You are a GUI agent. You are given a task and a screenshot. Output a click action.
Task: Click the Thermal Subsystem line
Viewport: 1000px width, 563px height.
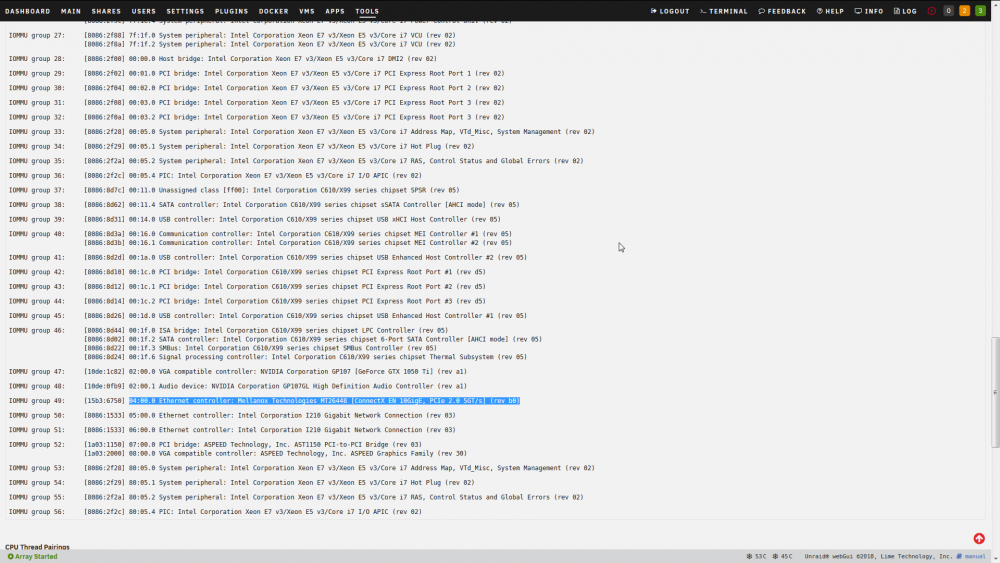point(305,357)
